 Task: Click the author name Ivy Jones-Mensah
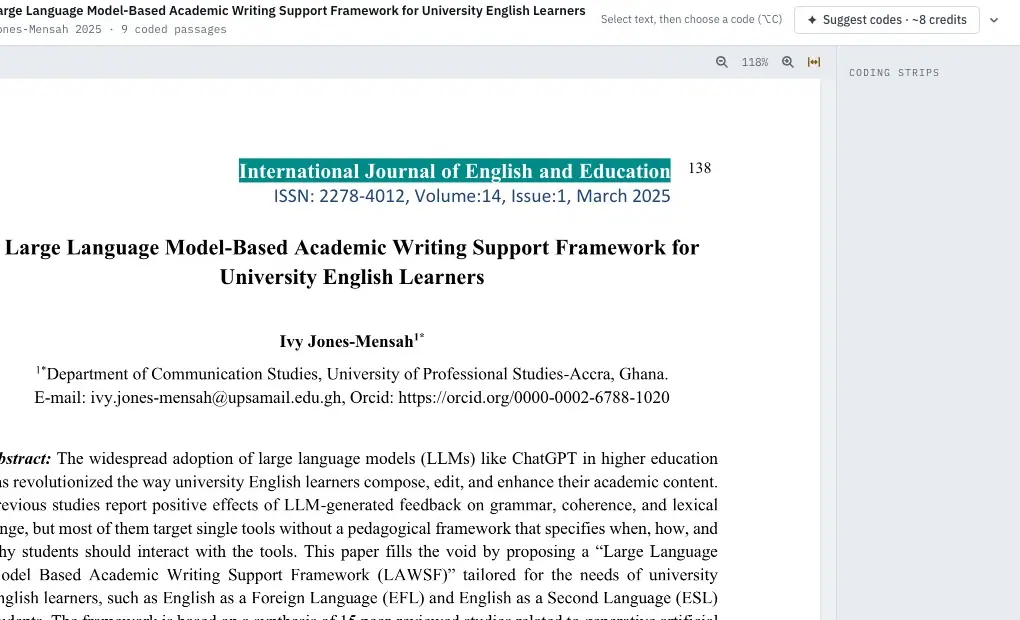[x=351, y=341]
